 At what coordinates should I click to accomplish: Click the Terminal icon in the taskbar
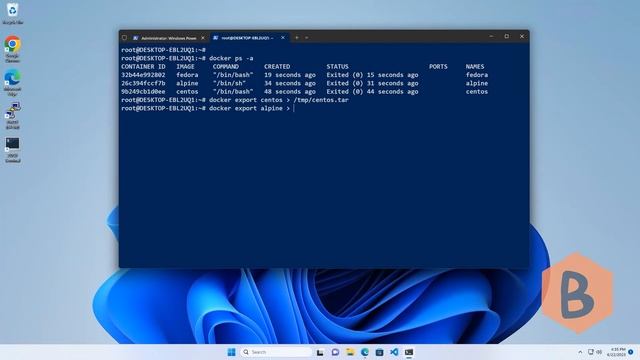pos(409,352)
